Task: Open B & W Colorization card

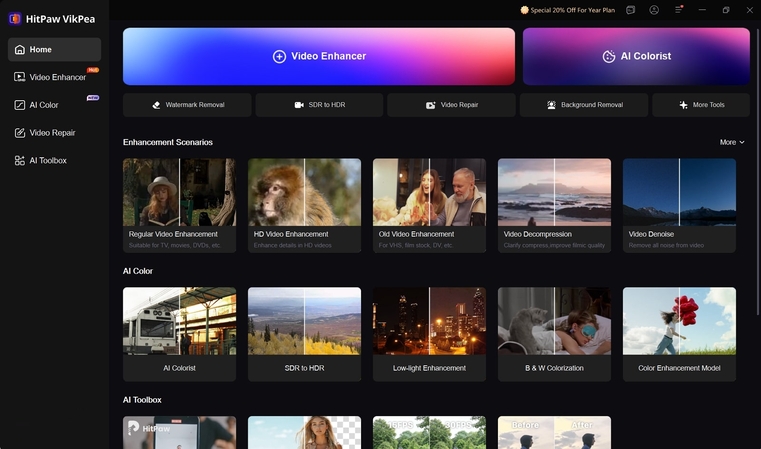Action: pos(554,334)
